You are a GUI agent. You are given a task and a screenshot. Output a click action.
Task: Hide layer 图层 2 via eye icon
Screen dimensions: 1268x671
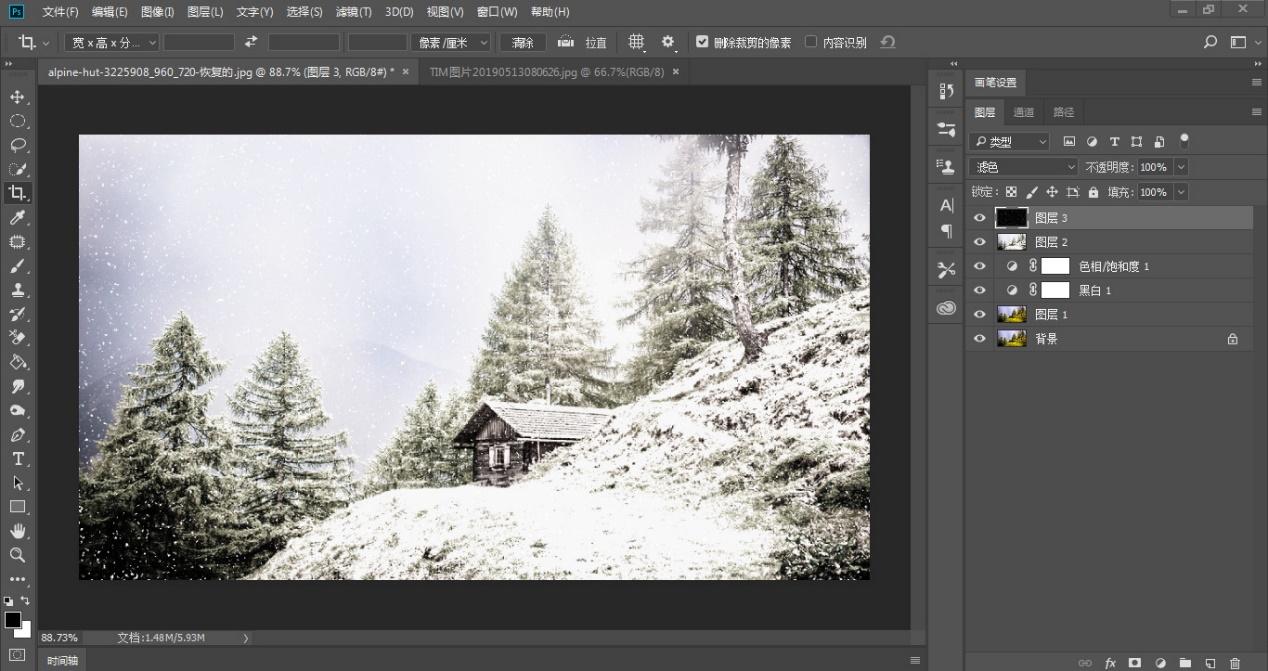(980, 242)
